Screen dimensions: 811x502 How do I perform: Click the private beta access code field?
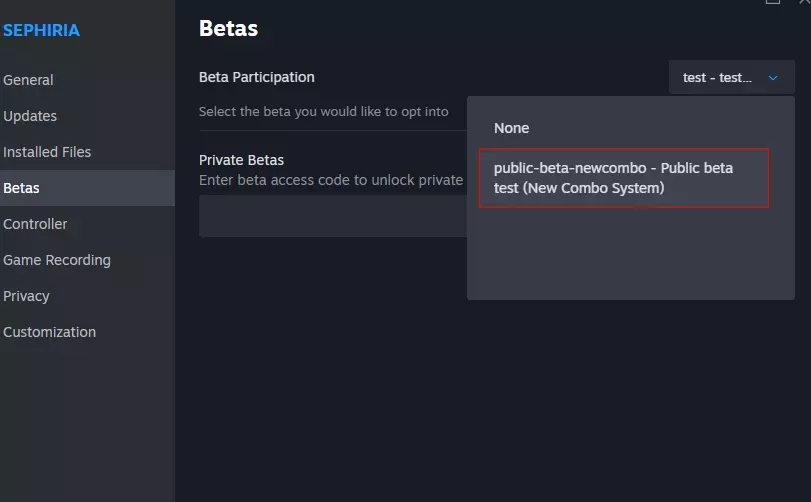(332, 216)
